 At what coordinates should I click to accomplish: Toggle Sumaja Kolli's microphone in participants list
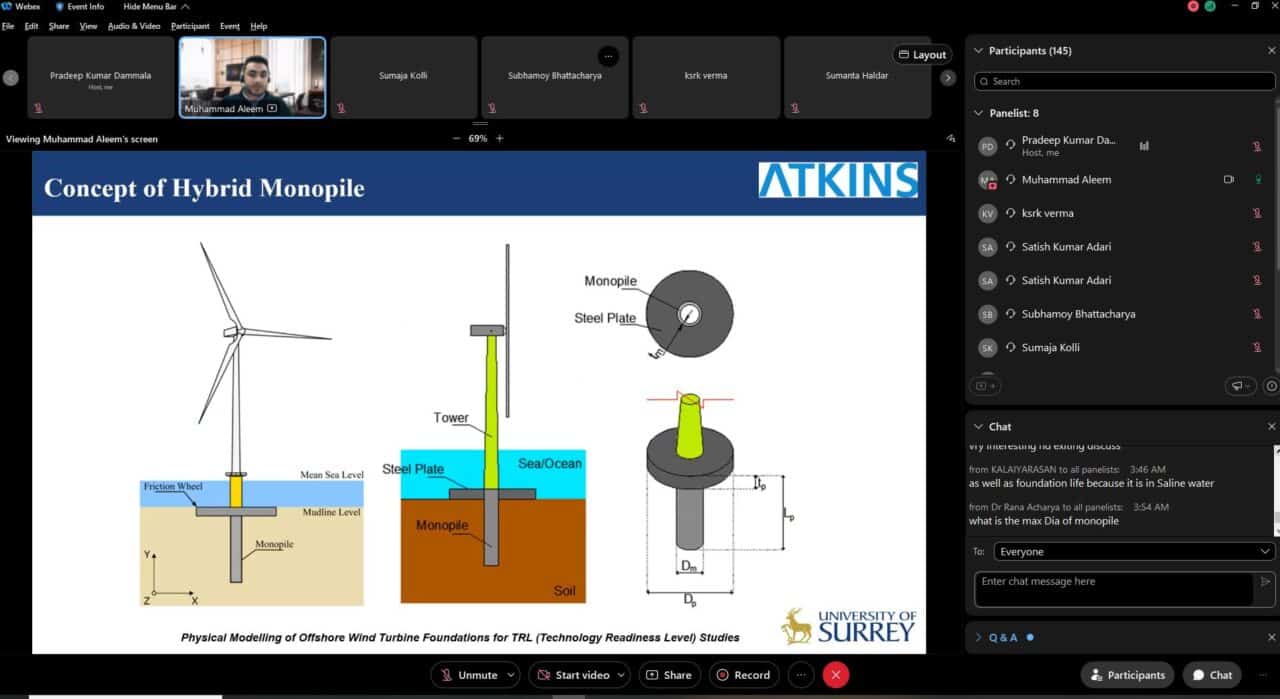(1257, 347)
